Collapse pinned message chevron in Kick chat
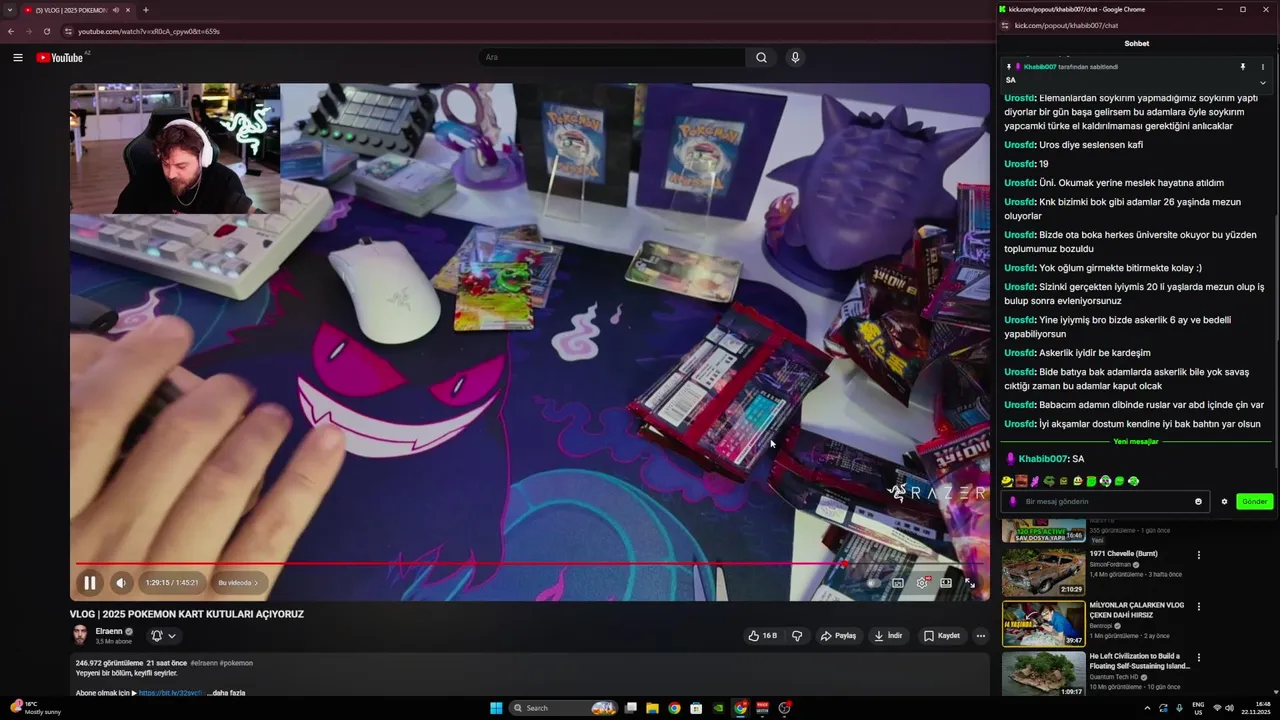 point(1263,83)
